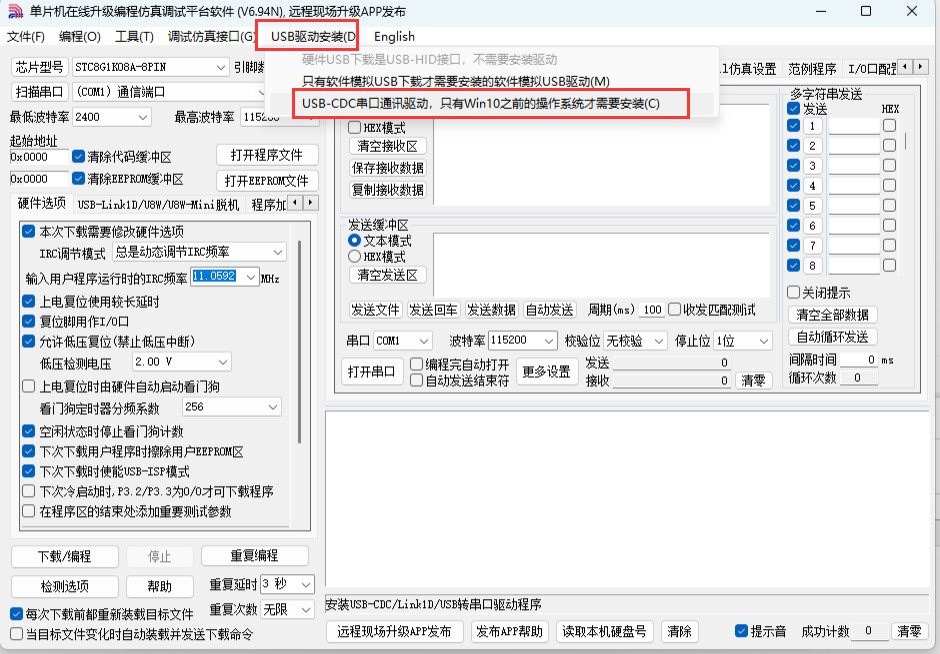Click the 重复编程 button
The width and height of the screenshot is (940, 654).
(255, 555)
